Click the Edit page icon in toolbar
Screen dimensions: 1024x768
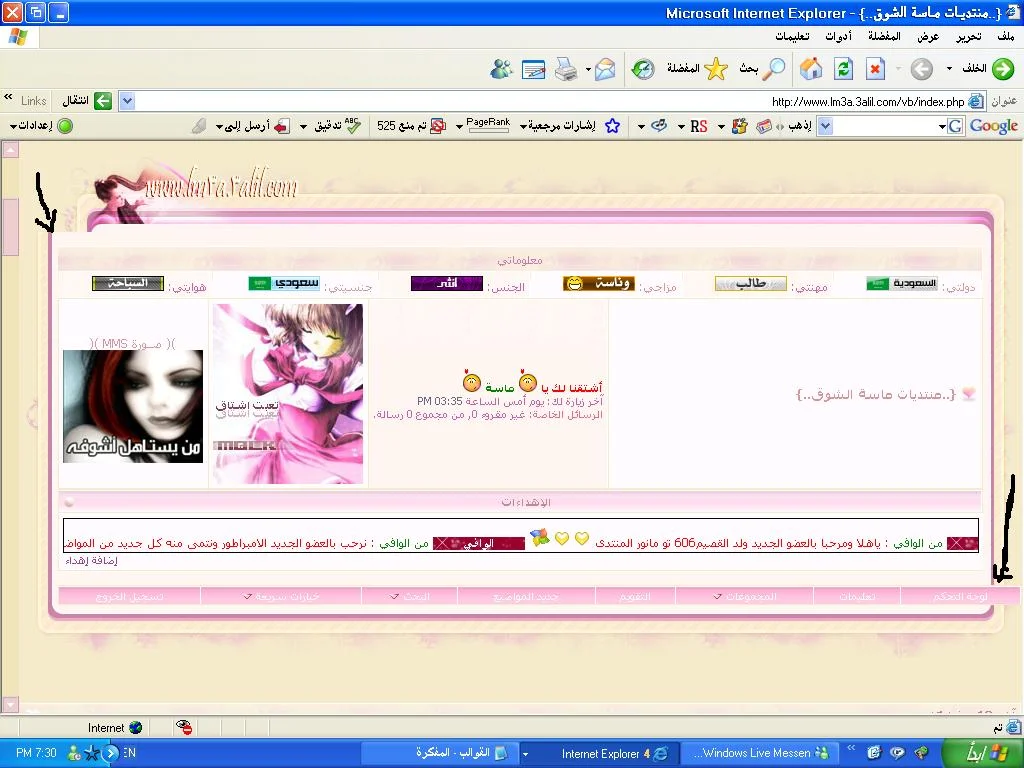pos(534,69)
